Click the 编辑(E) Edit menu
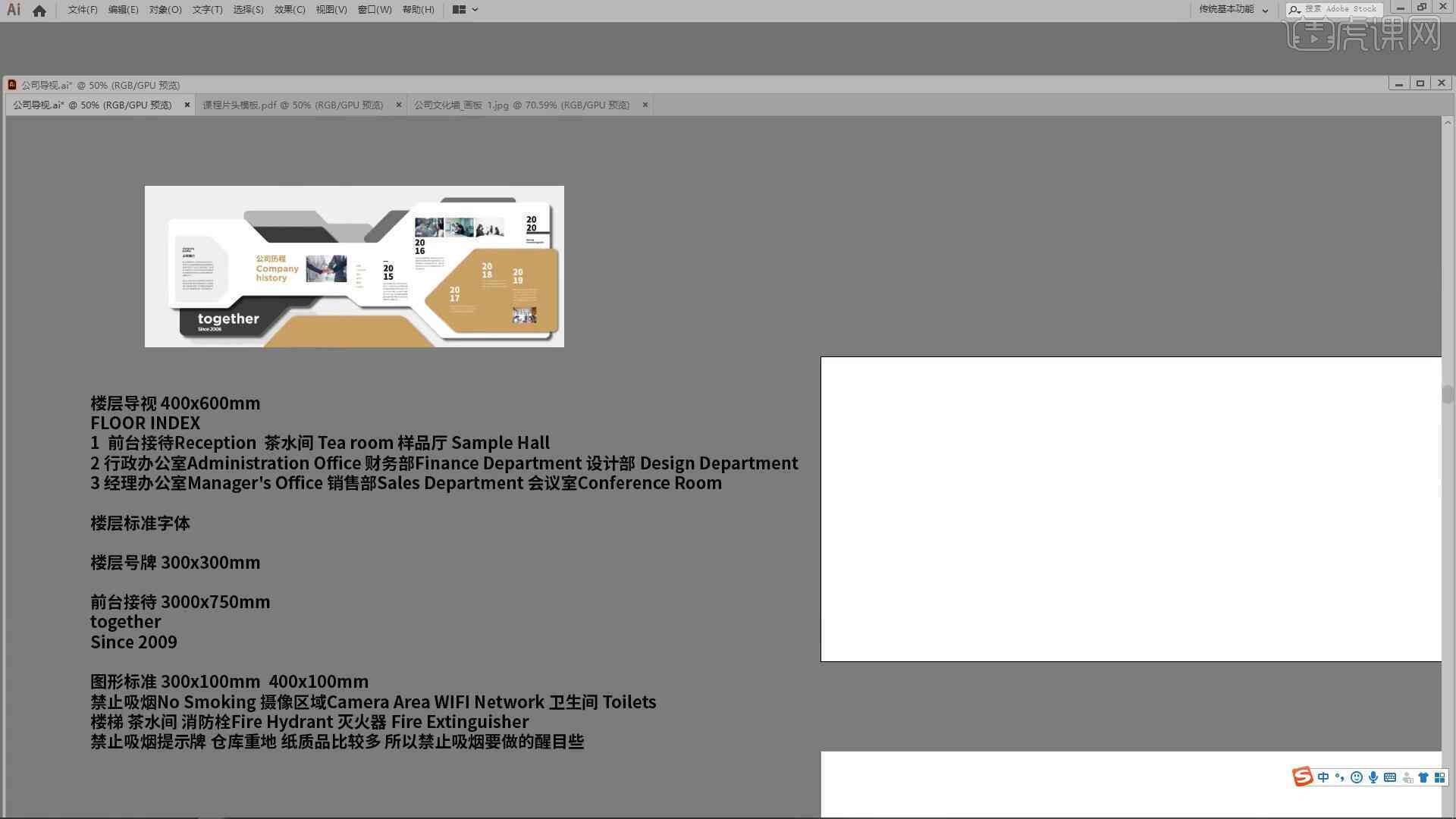Screen dimensions: 1456x819 (121, 9)
